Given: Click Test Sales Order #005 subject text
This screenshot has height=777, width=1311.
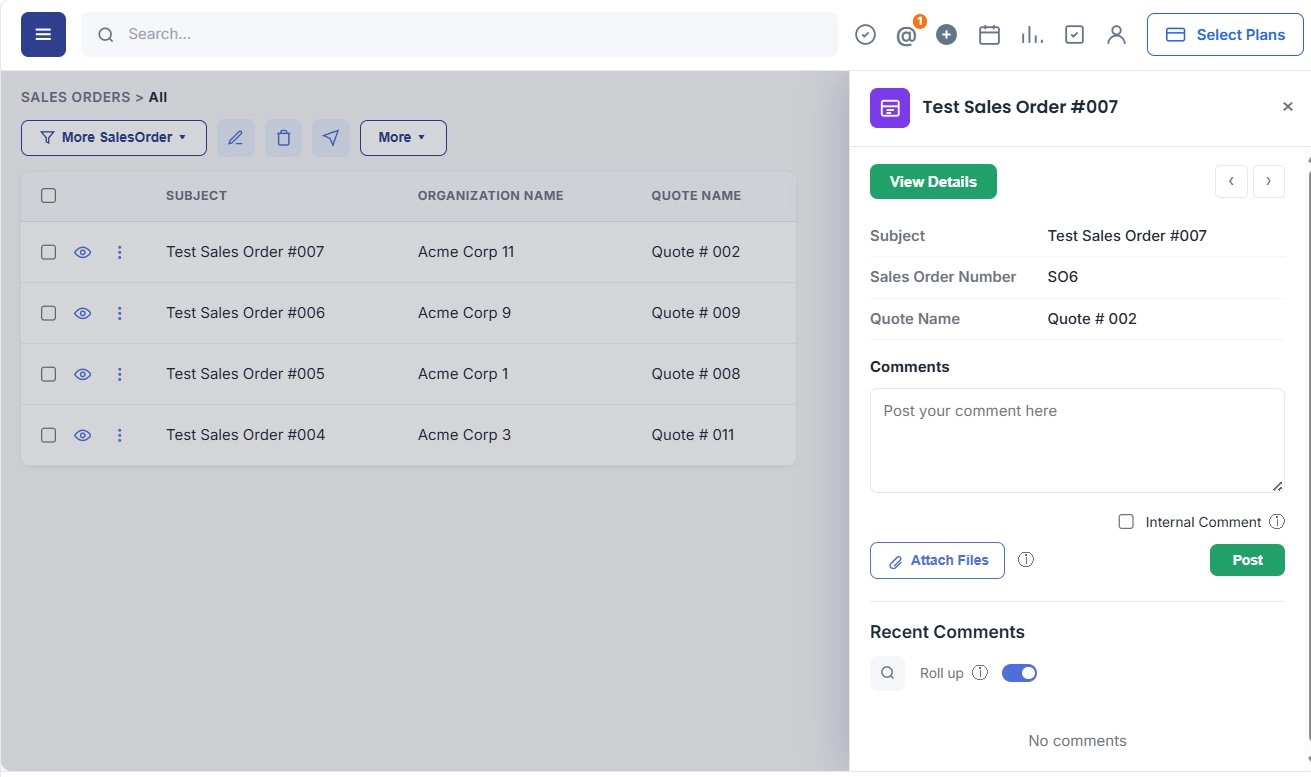Looking at the screenshot, I should 245,374.
